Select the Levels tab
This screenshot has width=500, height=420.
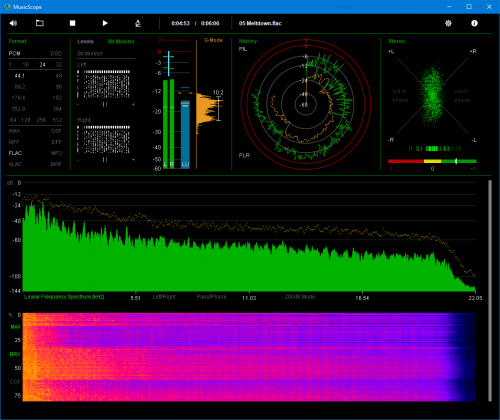[85, 41]
